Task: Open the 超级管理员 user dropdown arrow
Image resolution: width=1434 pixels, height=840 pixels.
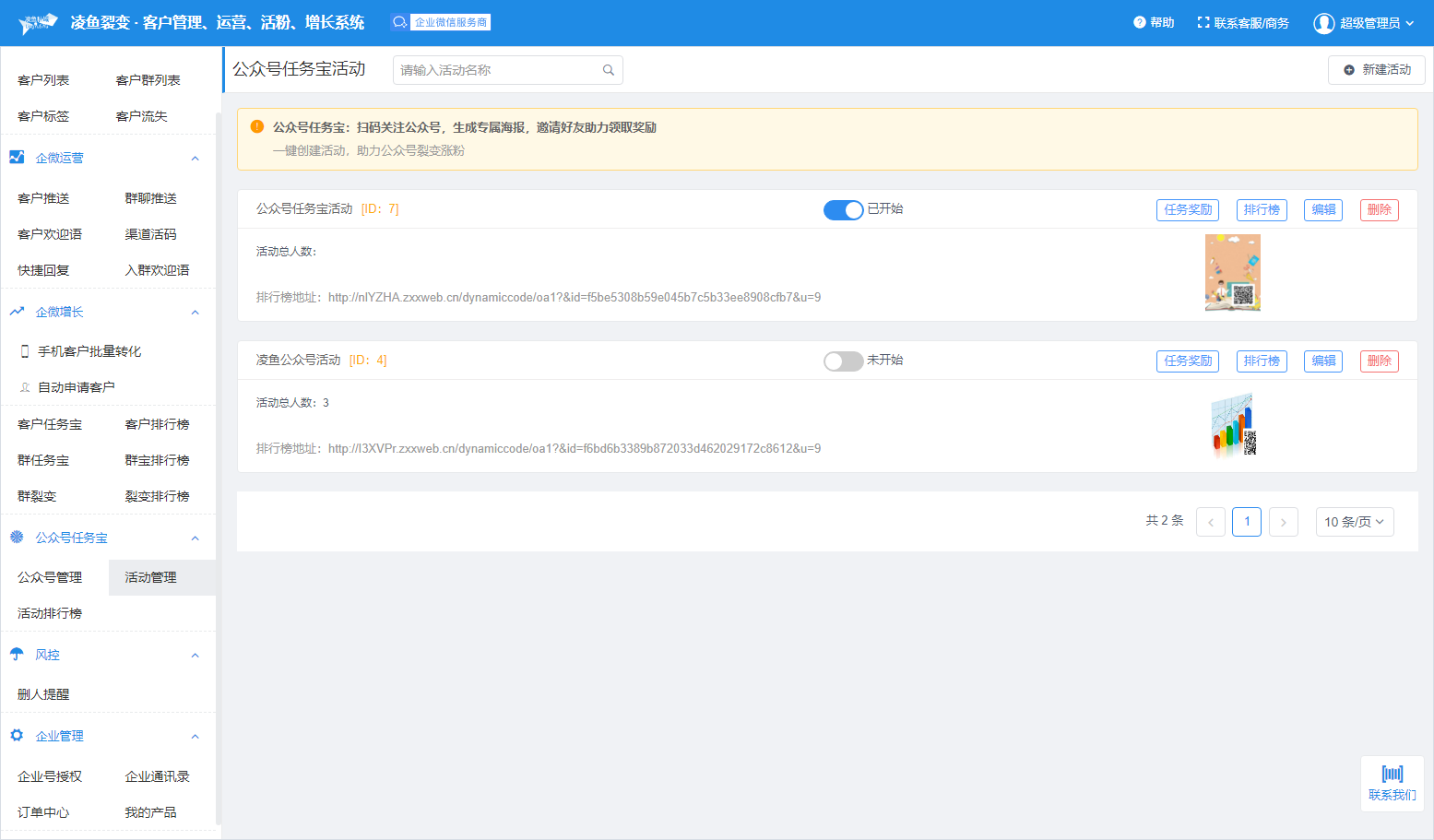Action: pos(1409,23)
